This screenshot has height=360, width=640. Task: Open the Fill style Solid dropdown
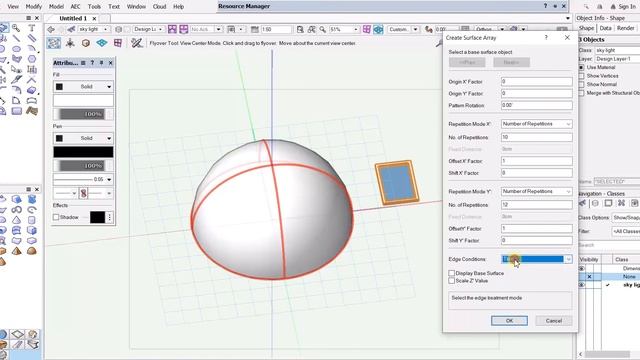[x=83, y=87]
